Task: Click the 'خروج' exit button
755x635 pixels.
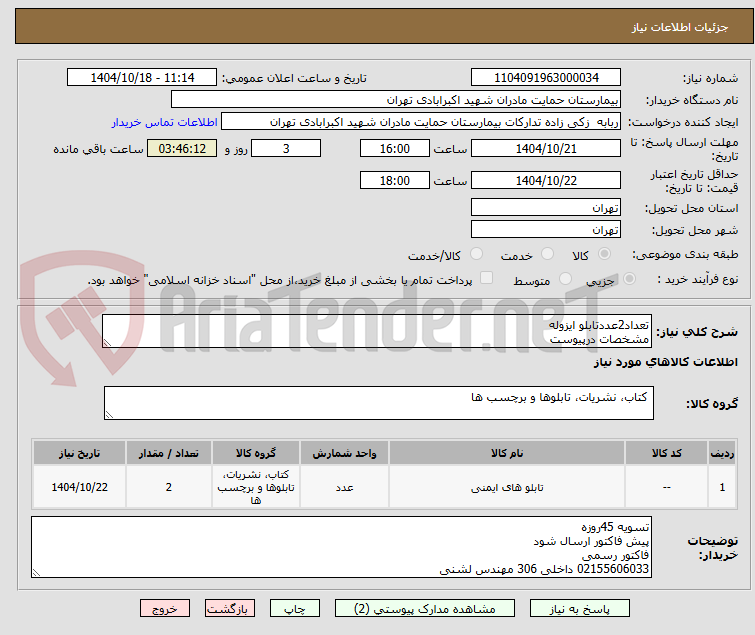Action: 165,609
